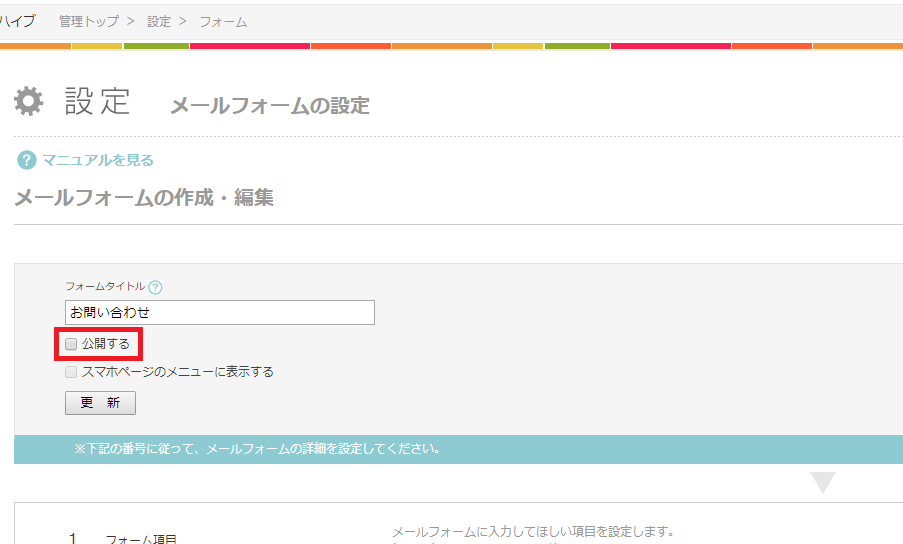Viewport: 903px width, 544px height.
Task: Focus the form title field containing お問い合わせ
Action: 219,312
